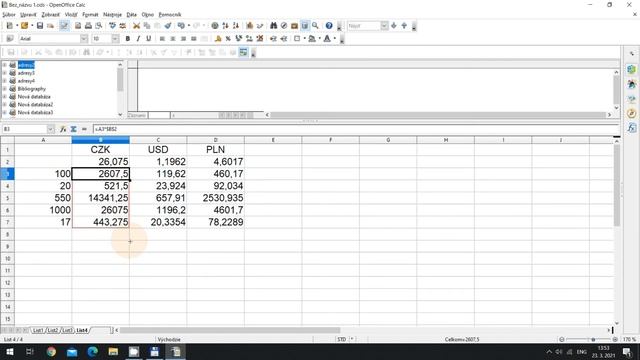Click the Export as PDF icon
The height and width of the screenshot is (360, 640).
78,26
